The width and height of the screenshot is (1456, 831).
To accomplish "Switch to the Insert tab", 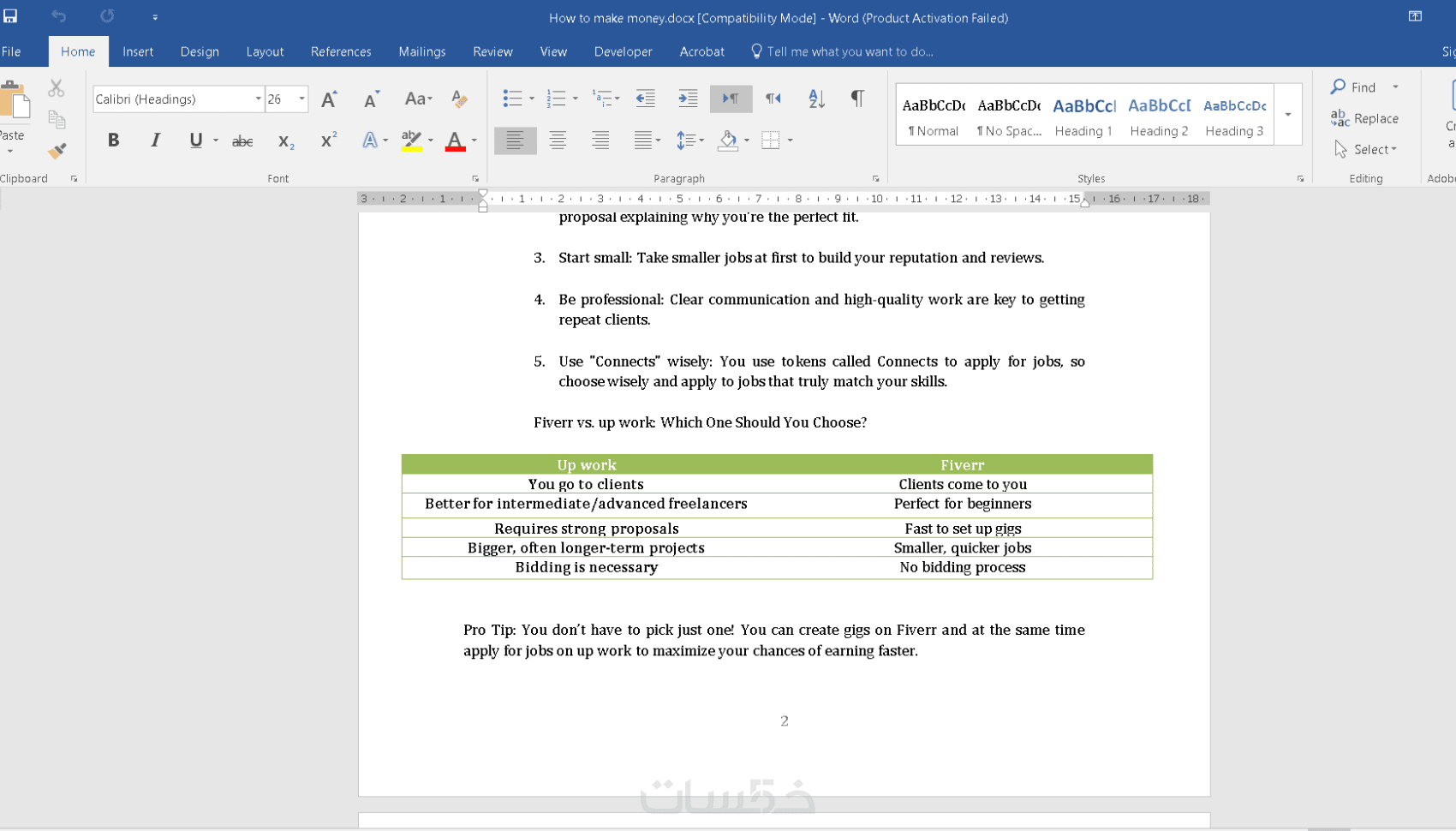I will click(x=138, y=51).
